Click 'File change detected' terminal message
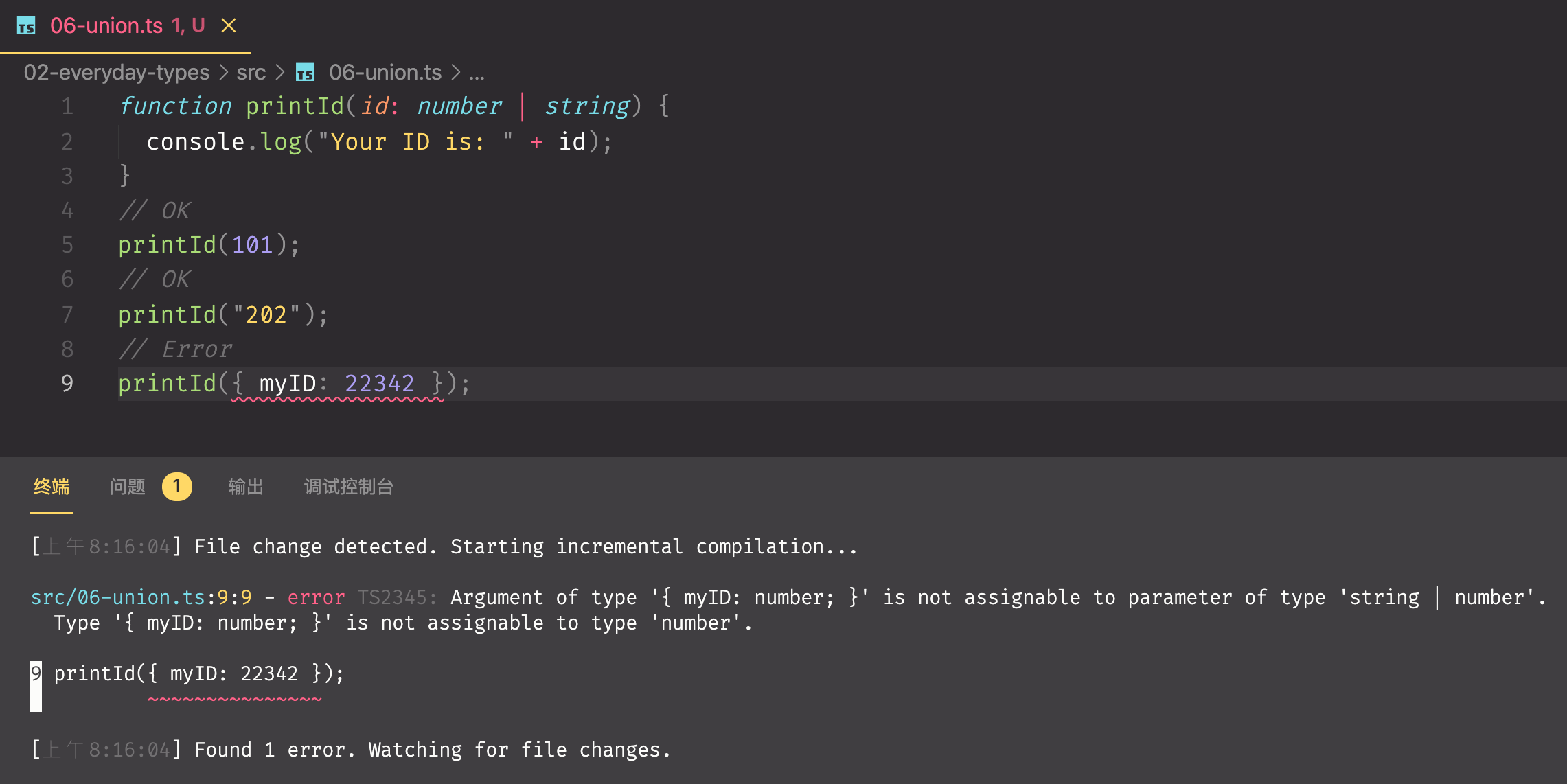 pos(526,546)
